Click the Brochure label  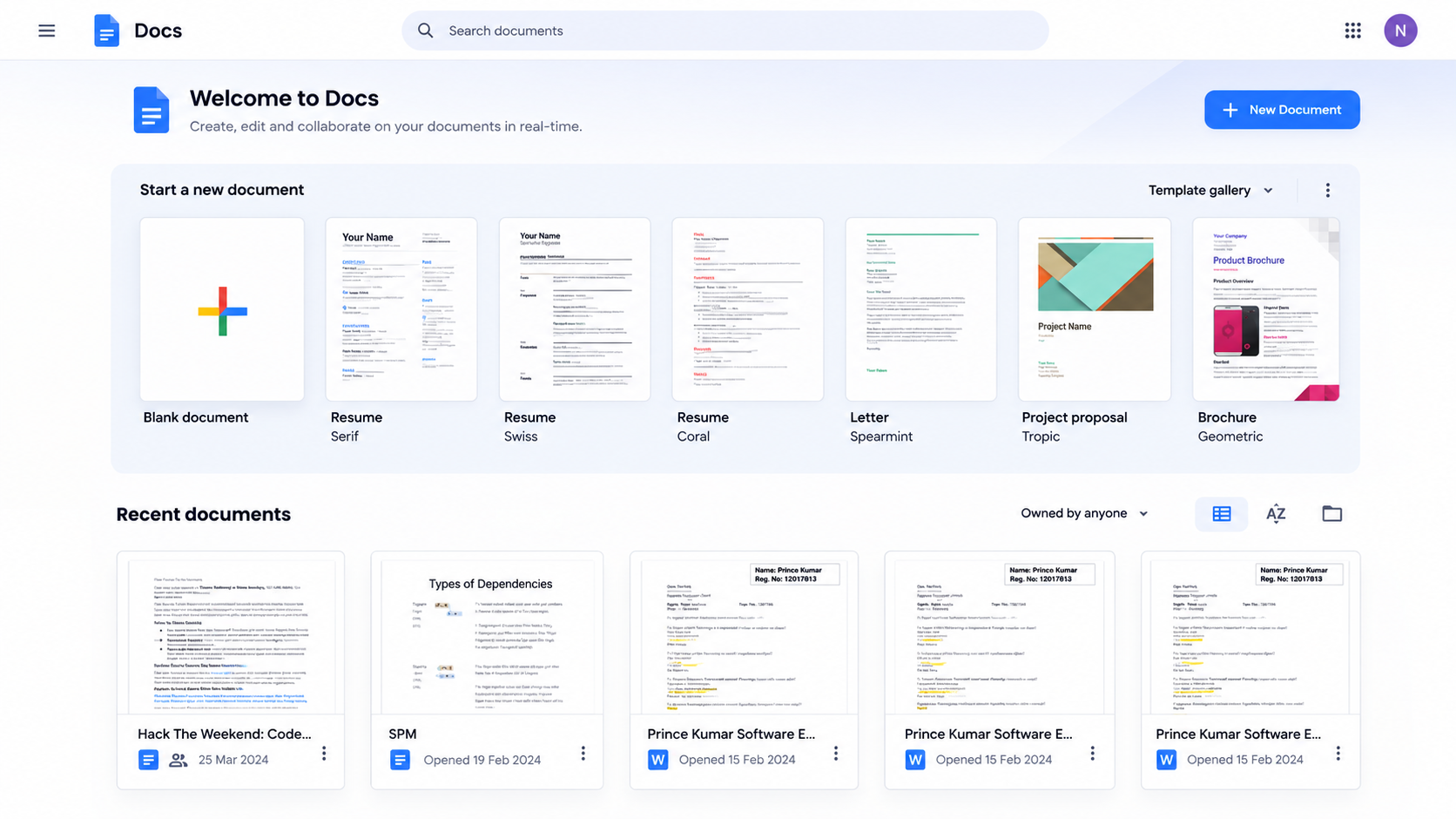pos(1227,417)
